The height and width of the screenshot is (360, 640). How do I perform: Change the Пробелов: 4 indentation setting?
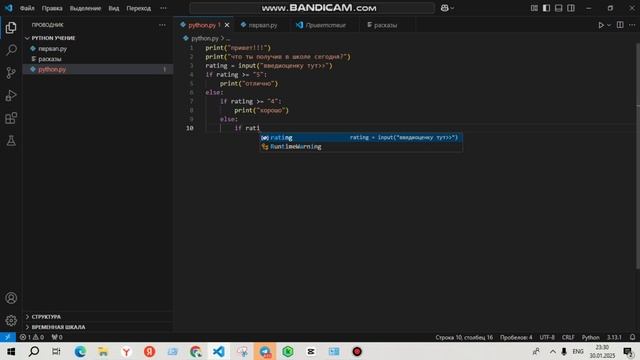(516, 338)
